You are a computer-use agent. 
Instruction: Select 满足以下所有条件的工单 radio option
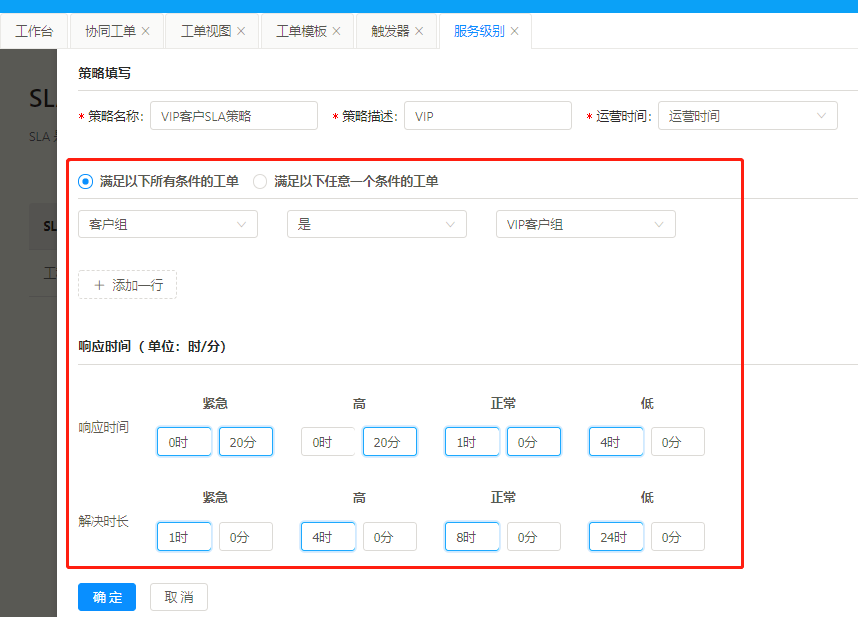[86, 181]
